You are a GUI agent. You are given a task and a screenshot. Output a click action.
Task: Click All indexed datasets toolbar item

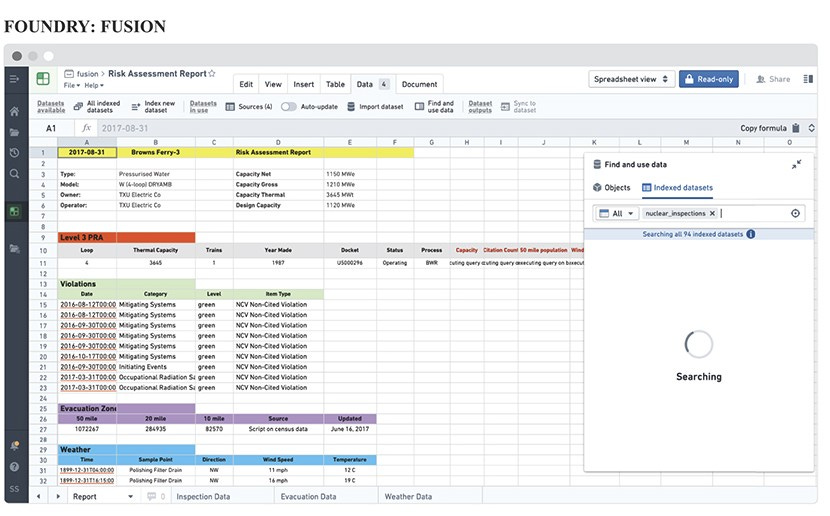tap(97, 106)
